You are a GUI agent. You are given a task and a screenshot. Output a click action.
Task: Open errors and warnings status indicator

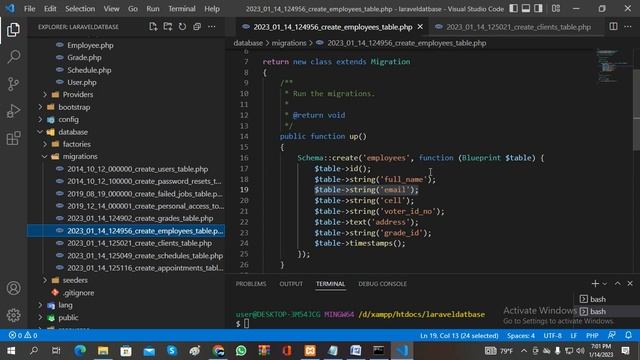[x=23, y=336]
